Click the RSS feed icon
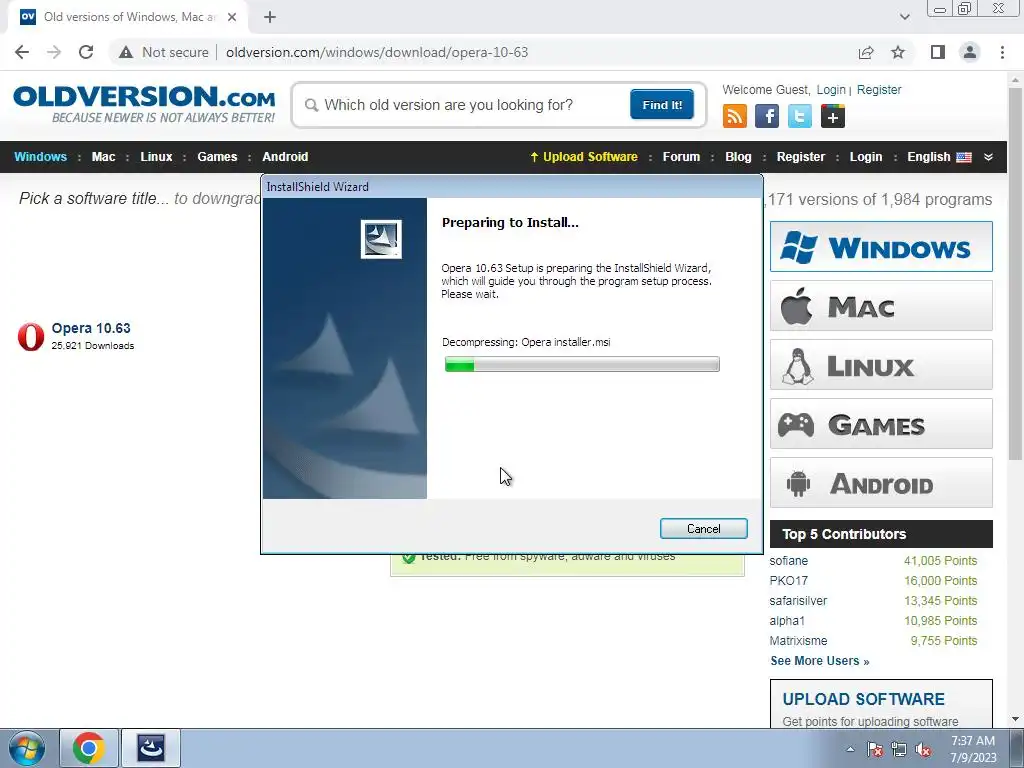Screen dimensions: 1024x768 click(735, 116)
